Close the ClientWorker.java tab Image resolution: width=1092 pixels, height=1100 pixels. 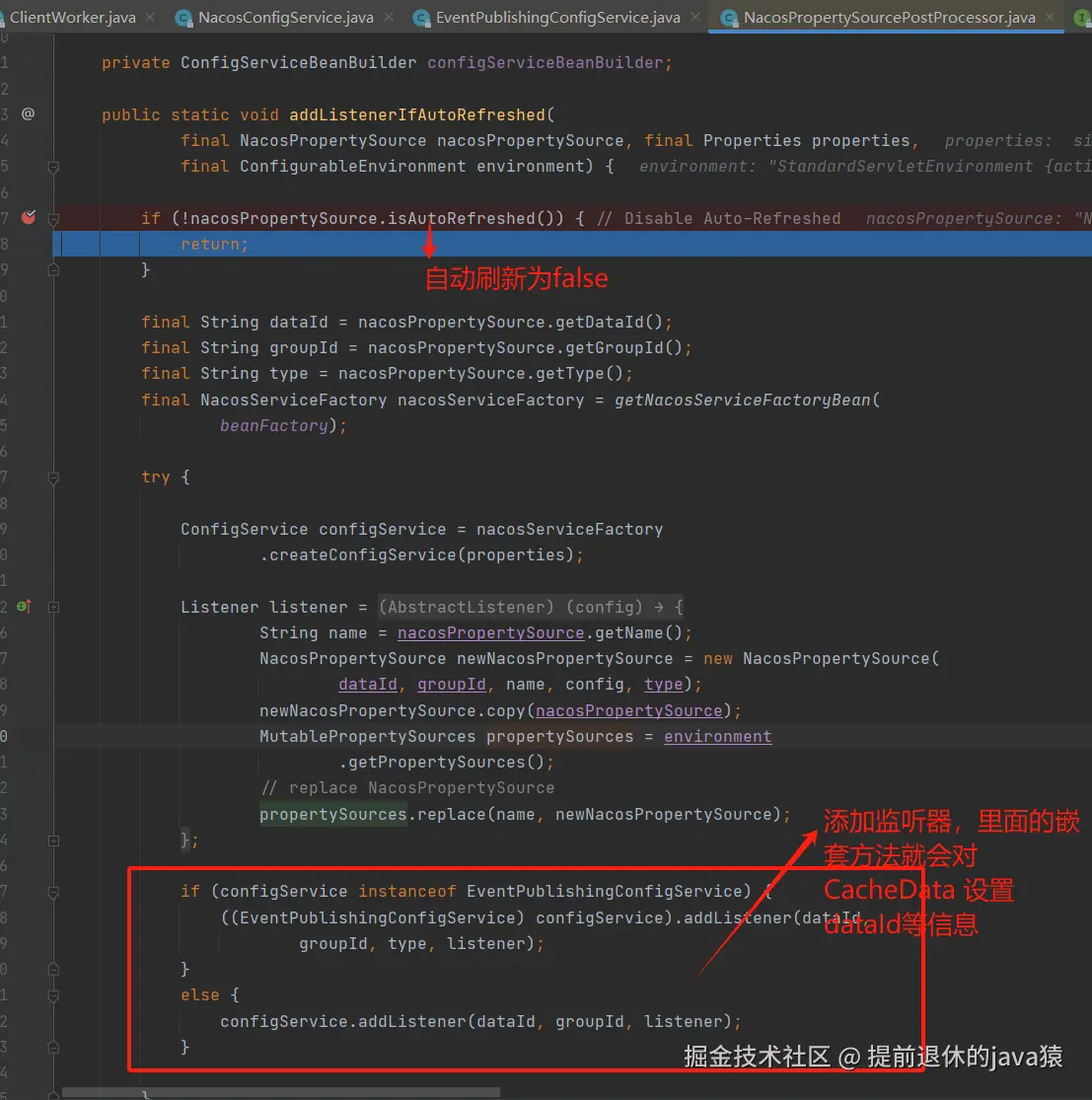[150, 17]
